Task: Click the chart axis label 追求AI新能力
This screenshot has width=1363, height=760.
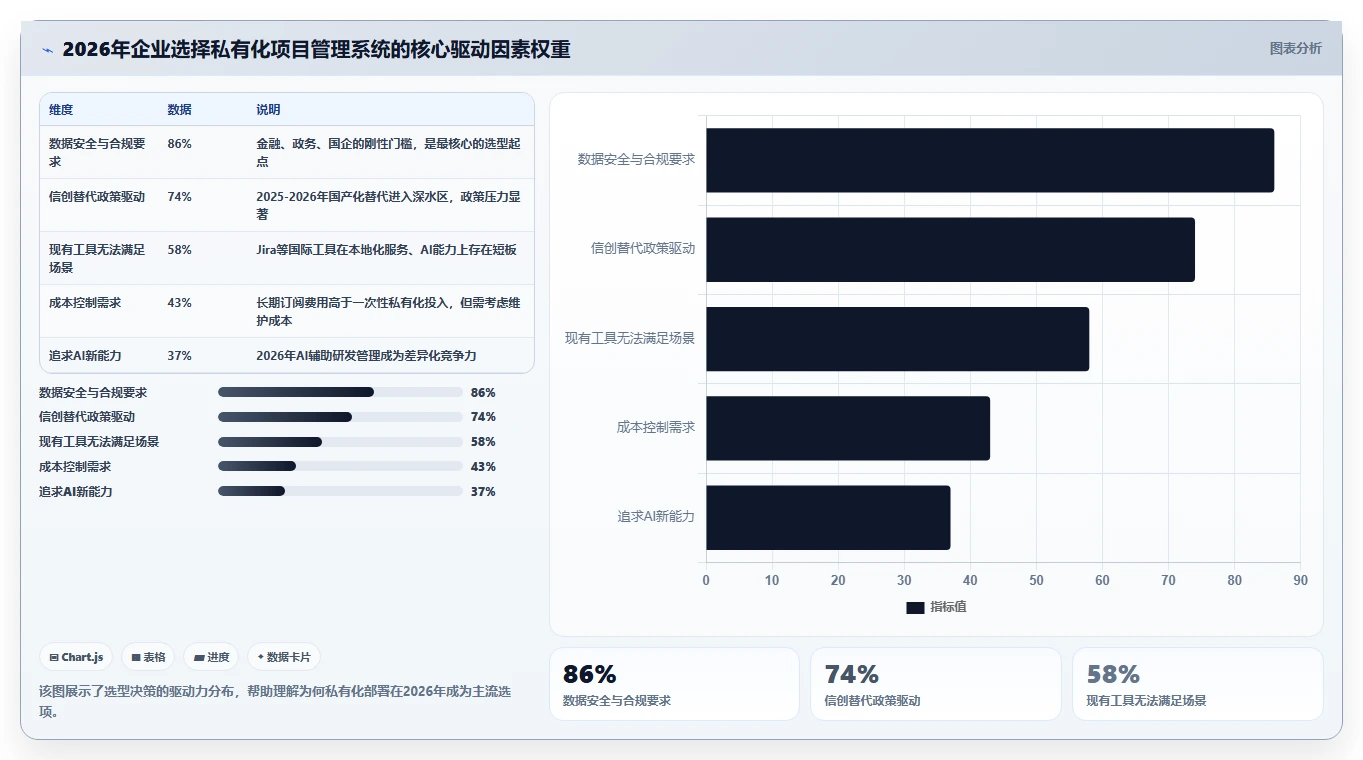Action: 656,517
